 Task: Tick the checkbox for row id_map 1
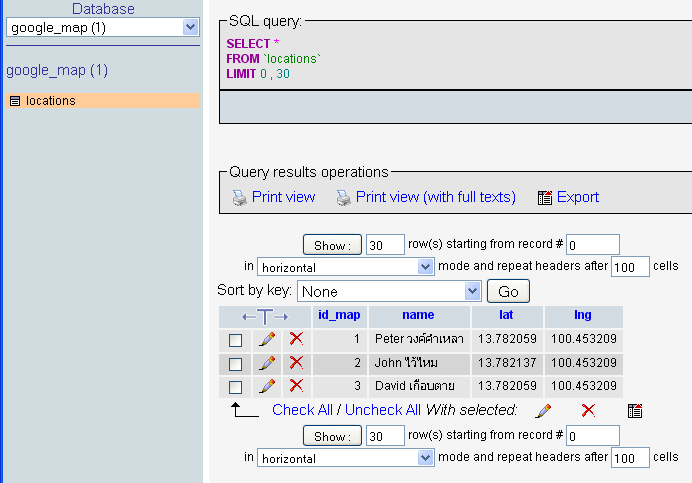[236, 340]
